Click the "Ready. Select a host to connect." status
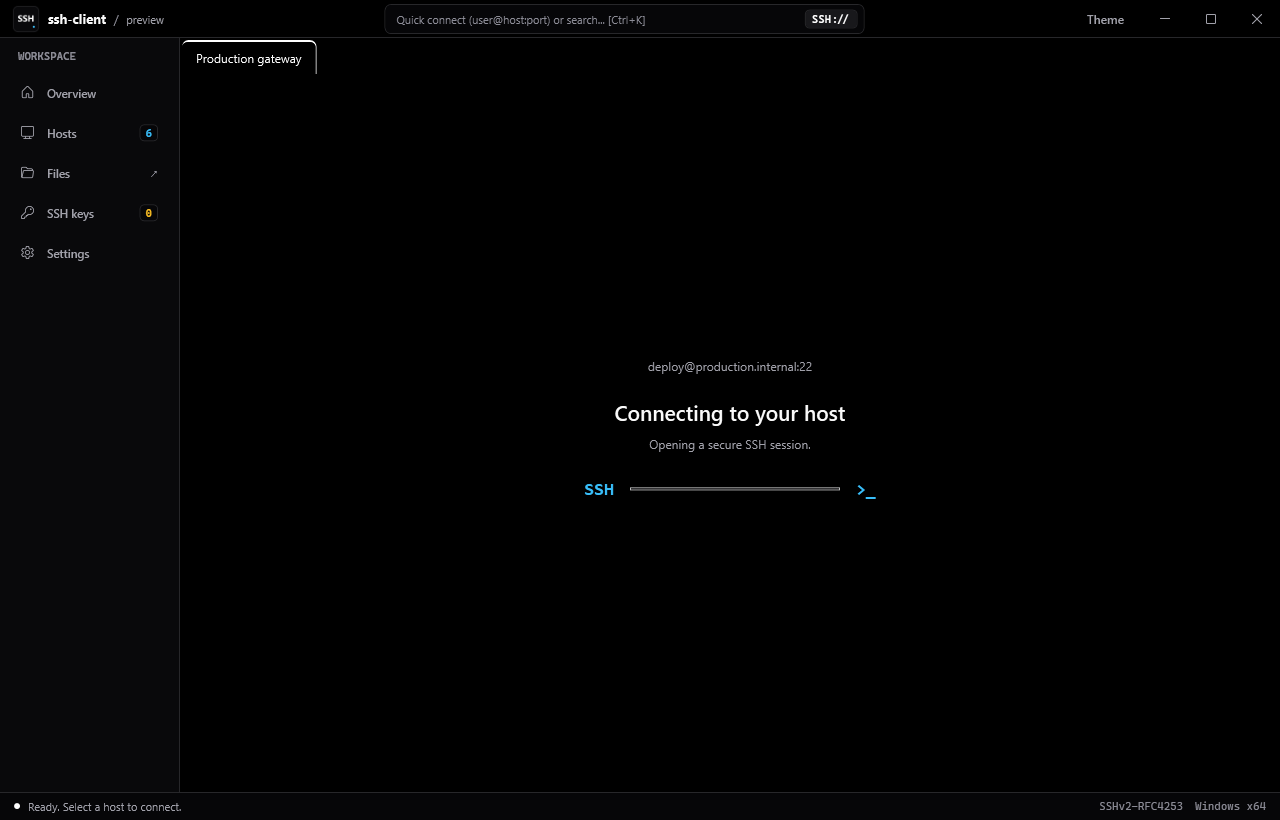 pos(105,807)
